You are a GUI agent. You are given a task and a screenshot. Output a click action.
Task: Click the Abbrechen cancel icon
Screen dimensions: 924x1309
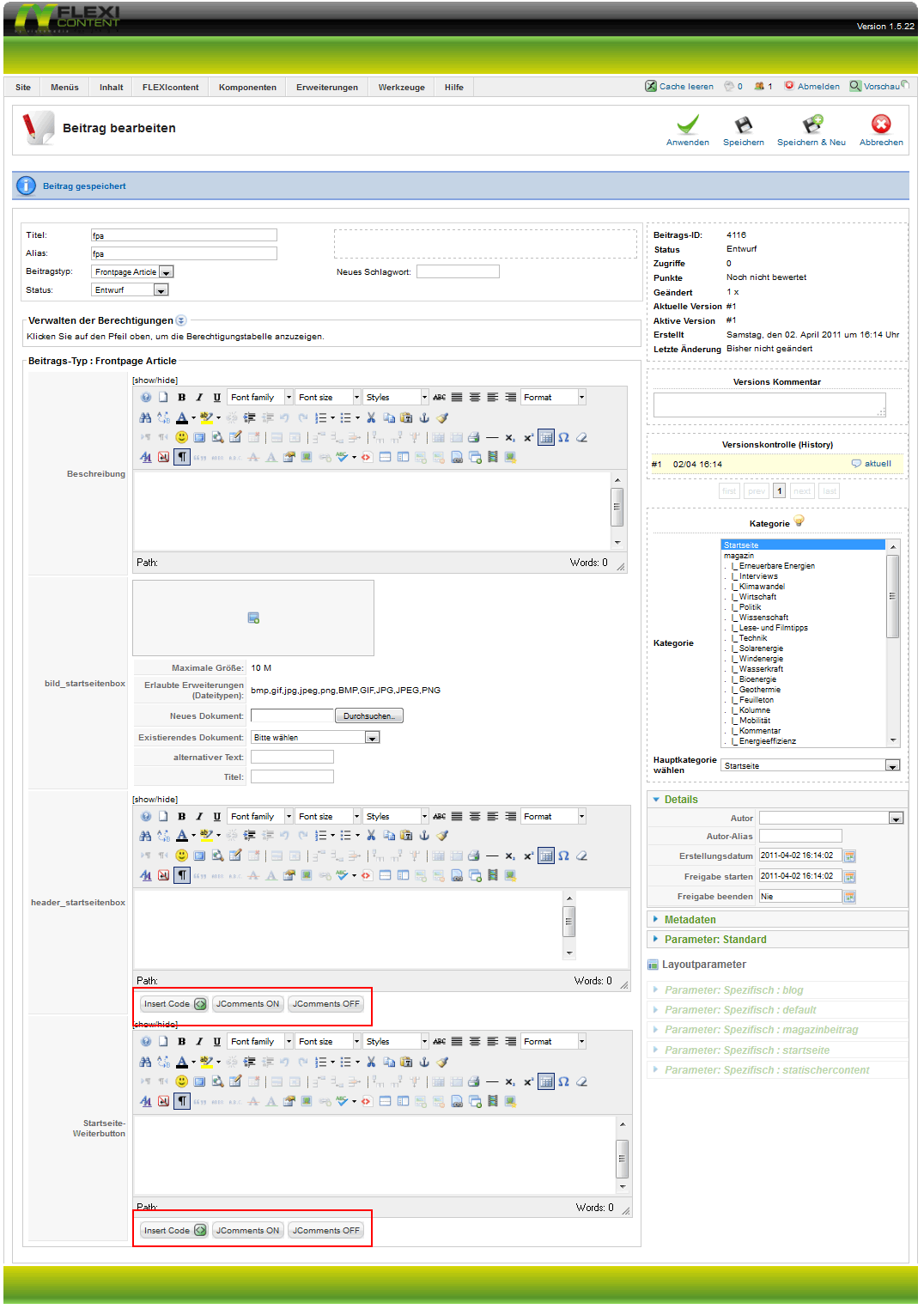[880, 125]
